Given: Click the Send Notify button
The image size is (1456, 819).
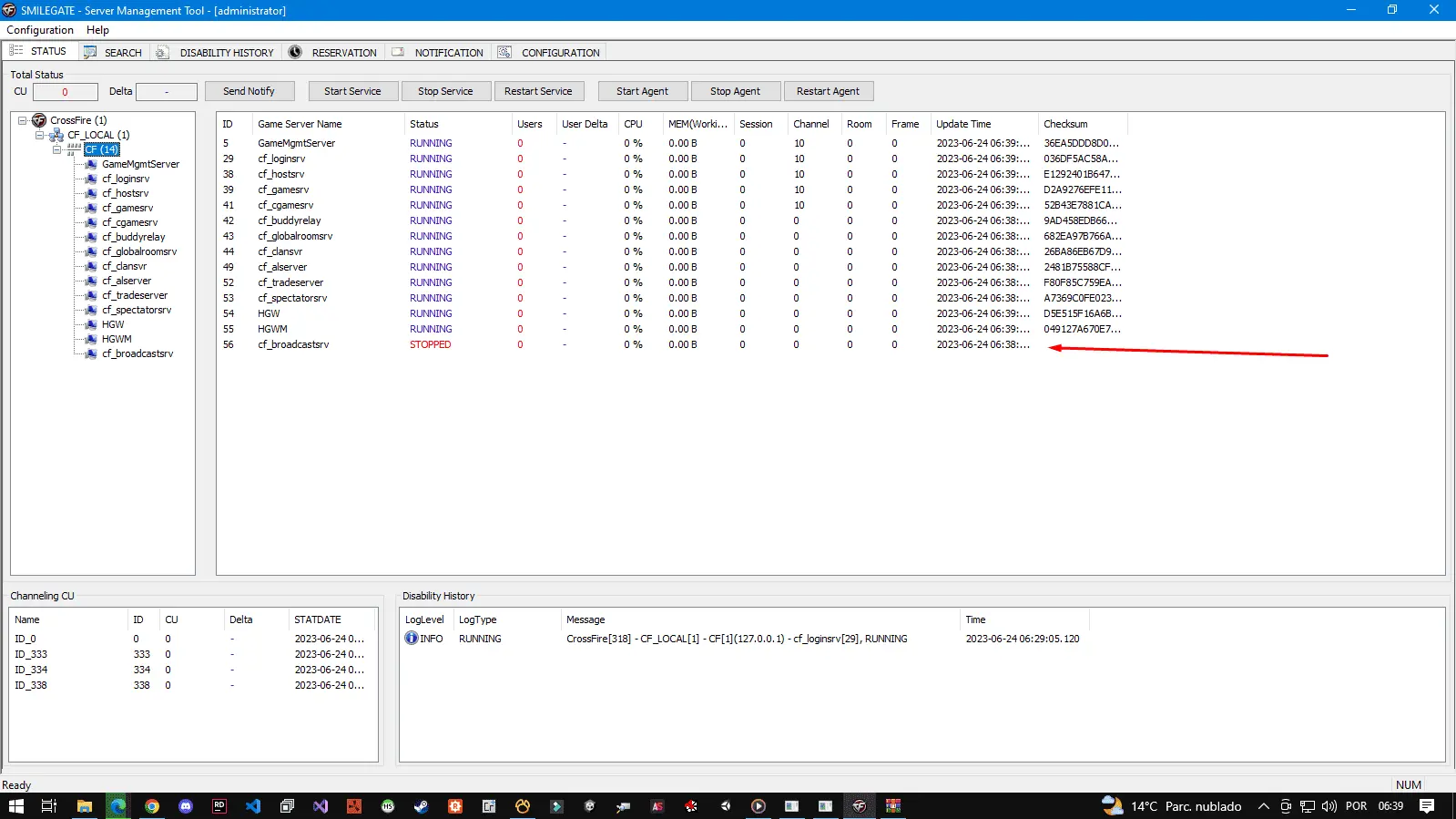Looking at the screenshot, I should 249,91.
